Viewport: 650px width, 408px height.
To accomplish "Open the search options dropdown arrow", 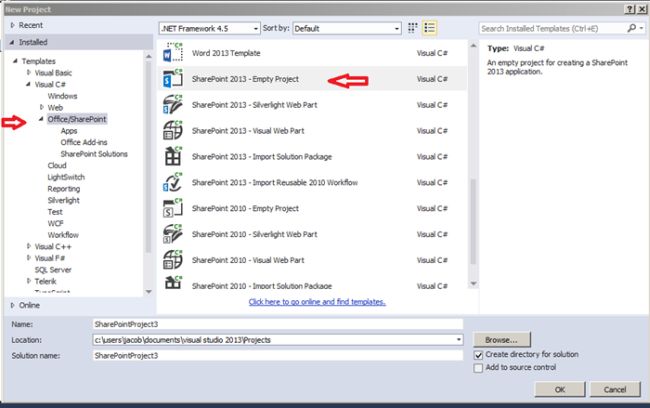I will [x=642, y=28].
